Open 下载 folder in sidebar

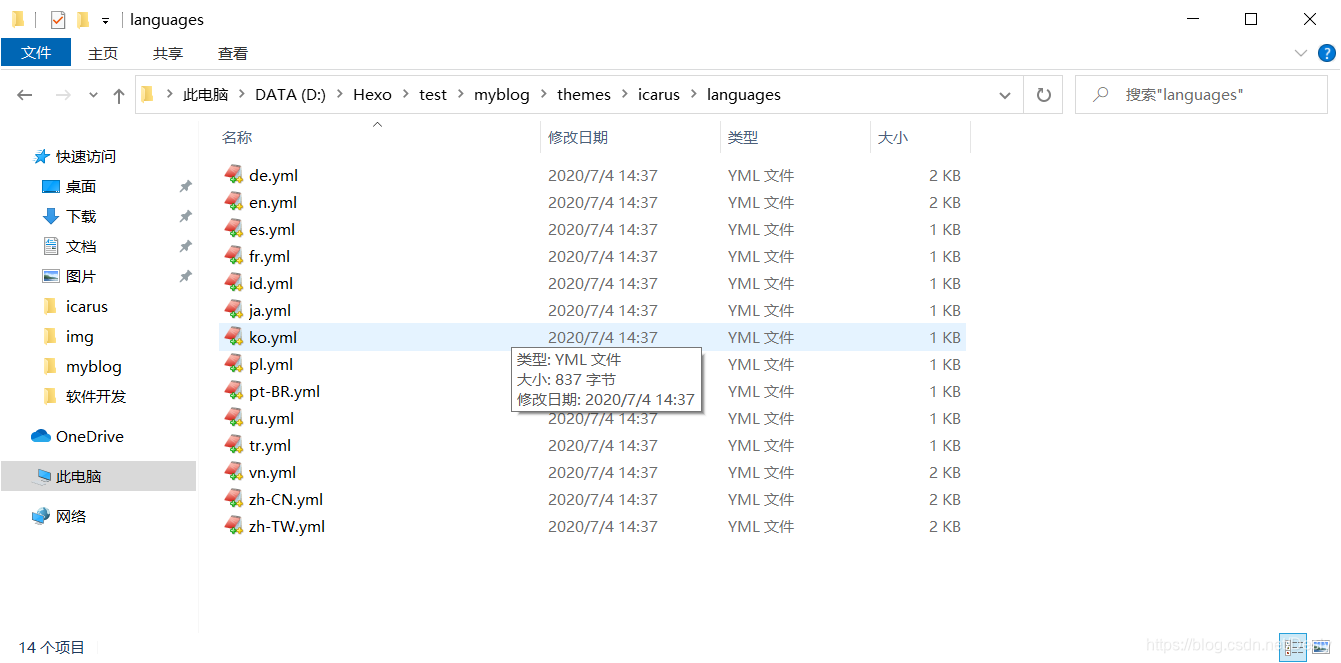tap(81, 217)
